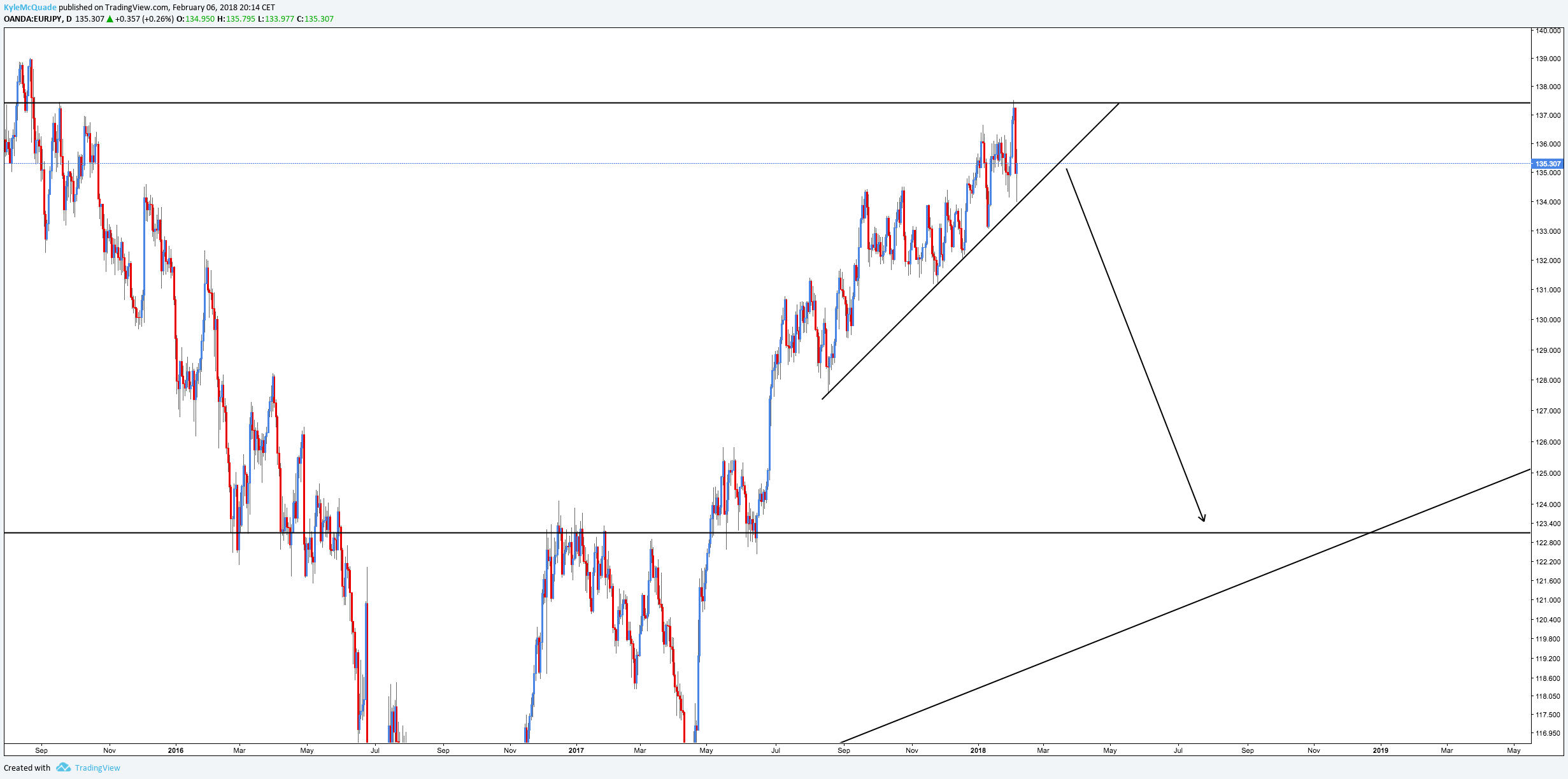Click the open value 134.950

point(200,18)
